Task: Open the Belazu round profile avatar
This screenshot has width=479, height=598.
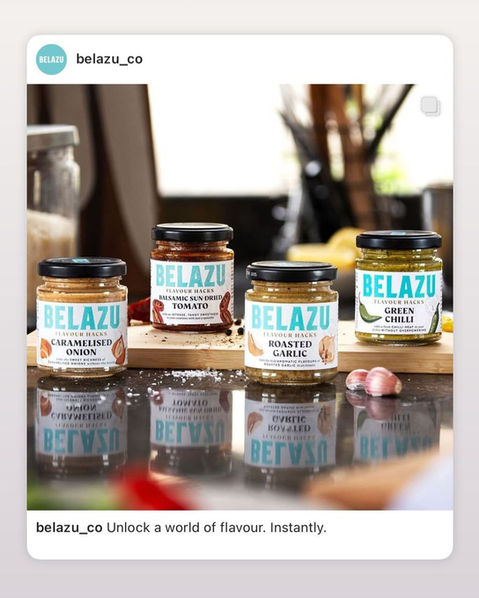Action: click(51, 59)
